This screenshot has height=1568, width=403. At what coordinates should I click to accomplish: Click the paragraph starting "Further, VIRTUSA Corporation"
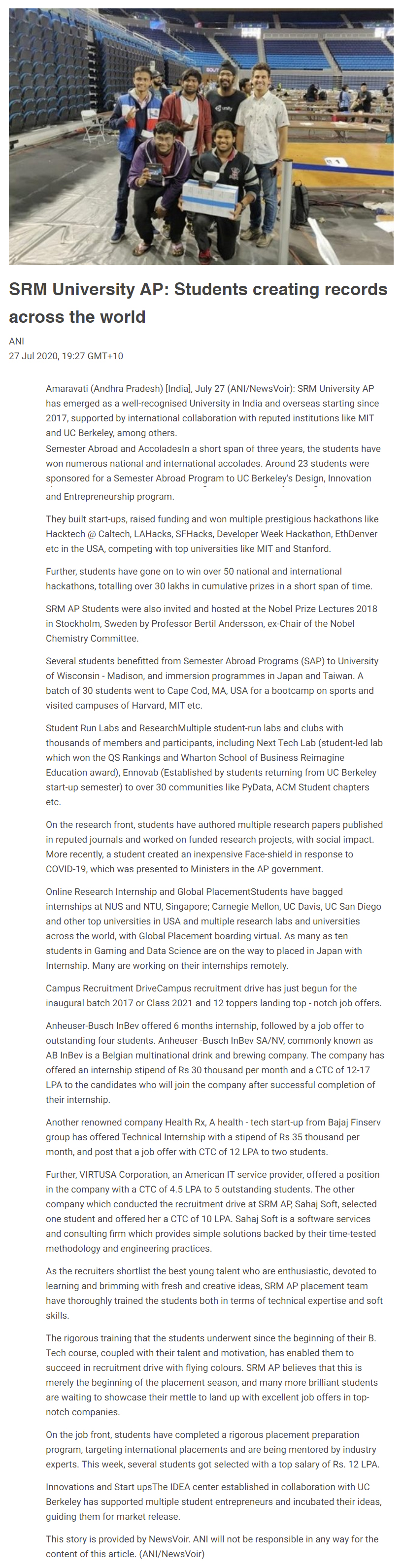213,1211
